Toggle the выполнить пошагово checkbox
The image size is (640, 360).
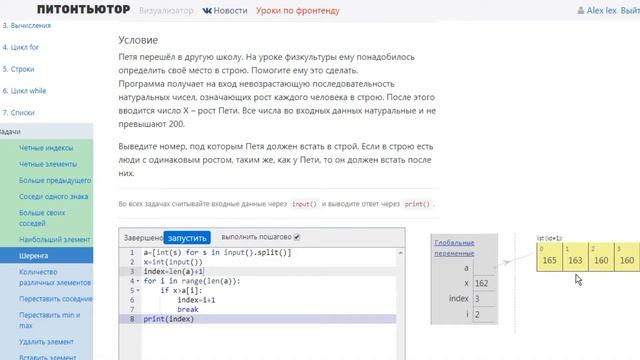297,237
